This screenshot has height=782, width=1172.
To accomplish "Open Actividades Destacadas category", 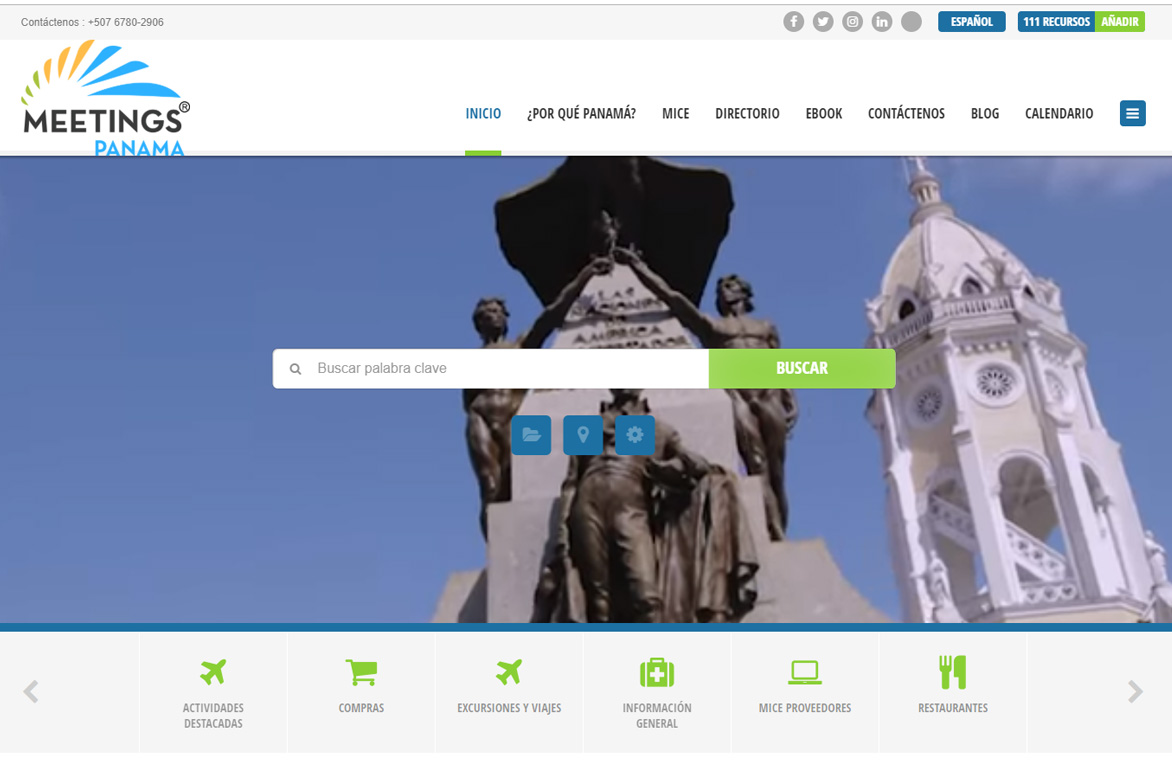I will tap(213, 693).
